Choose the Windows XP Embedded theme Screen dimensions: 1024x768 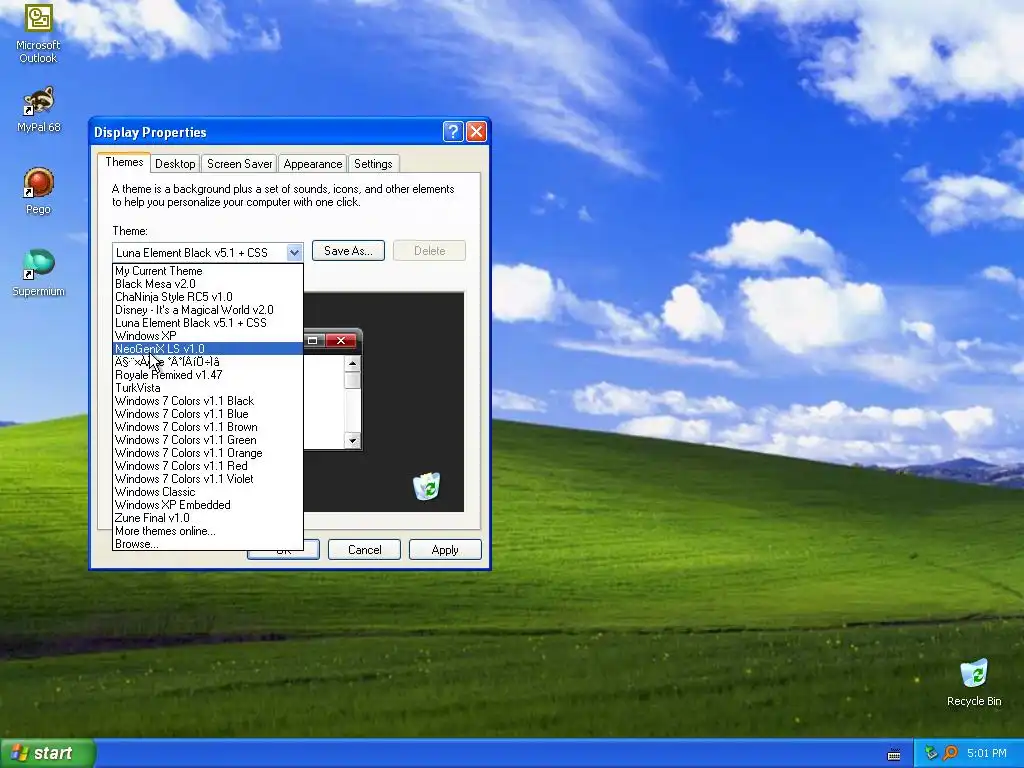208,505
